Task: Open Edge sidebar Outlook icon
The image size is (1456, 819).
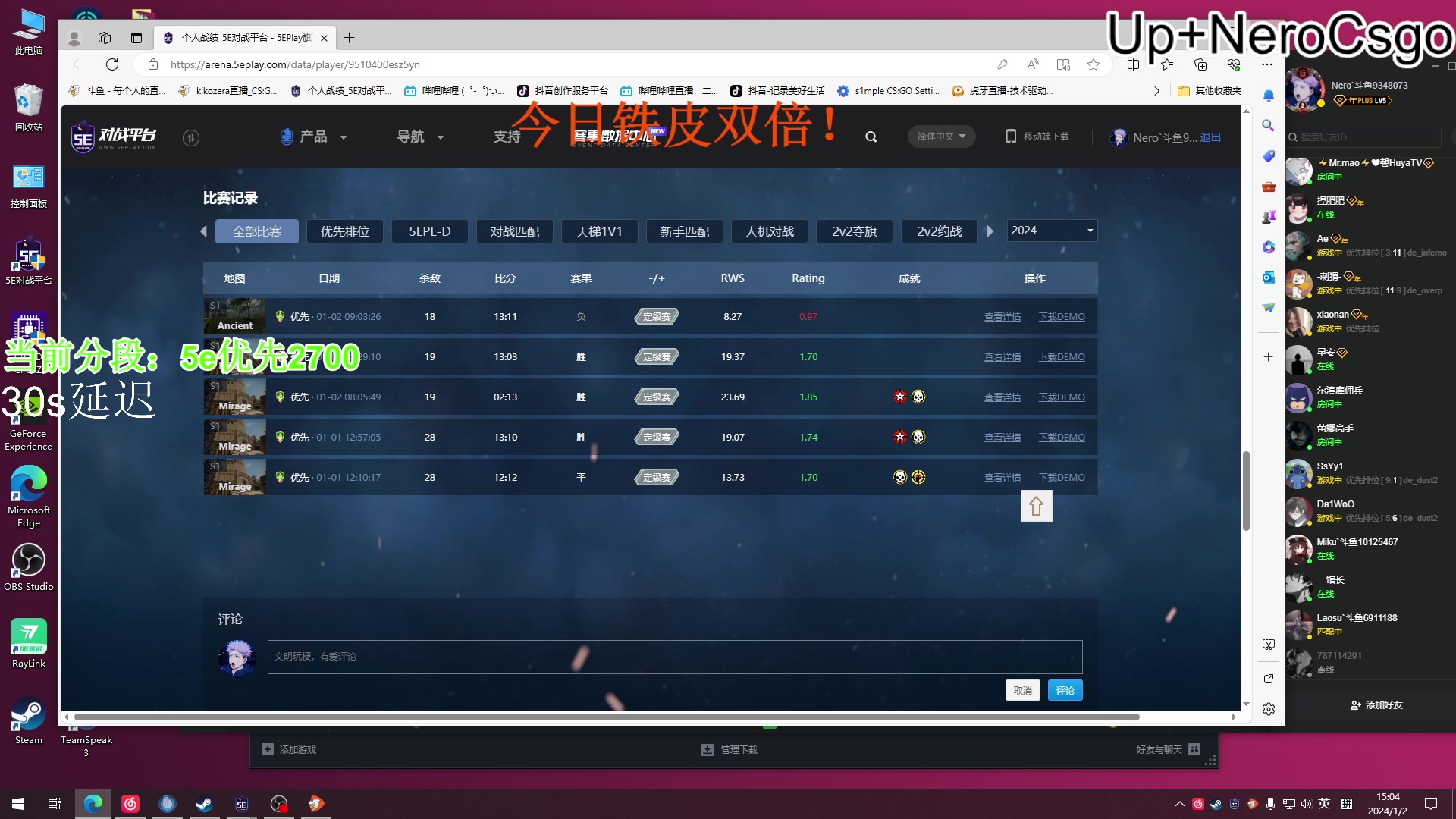Action: tap(1269, 278)
